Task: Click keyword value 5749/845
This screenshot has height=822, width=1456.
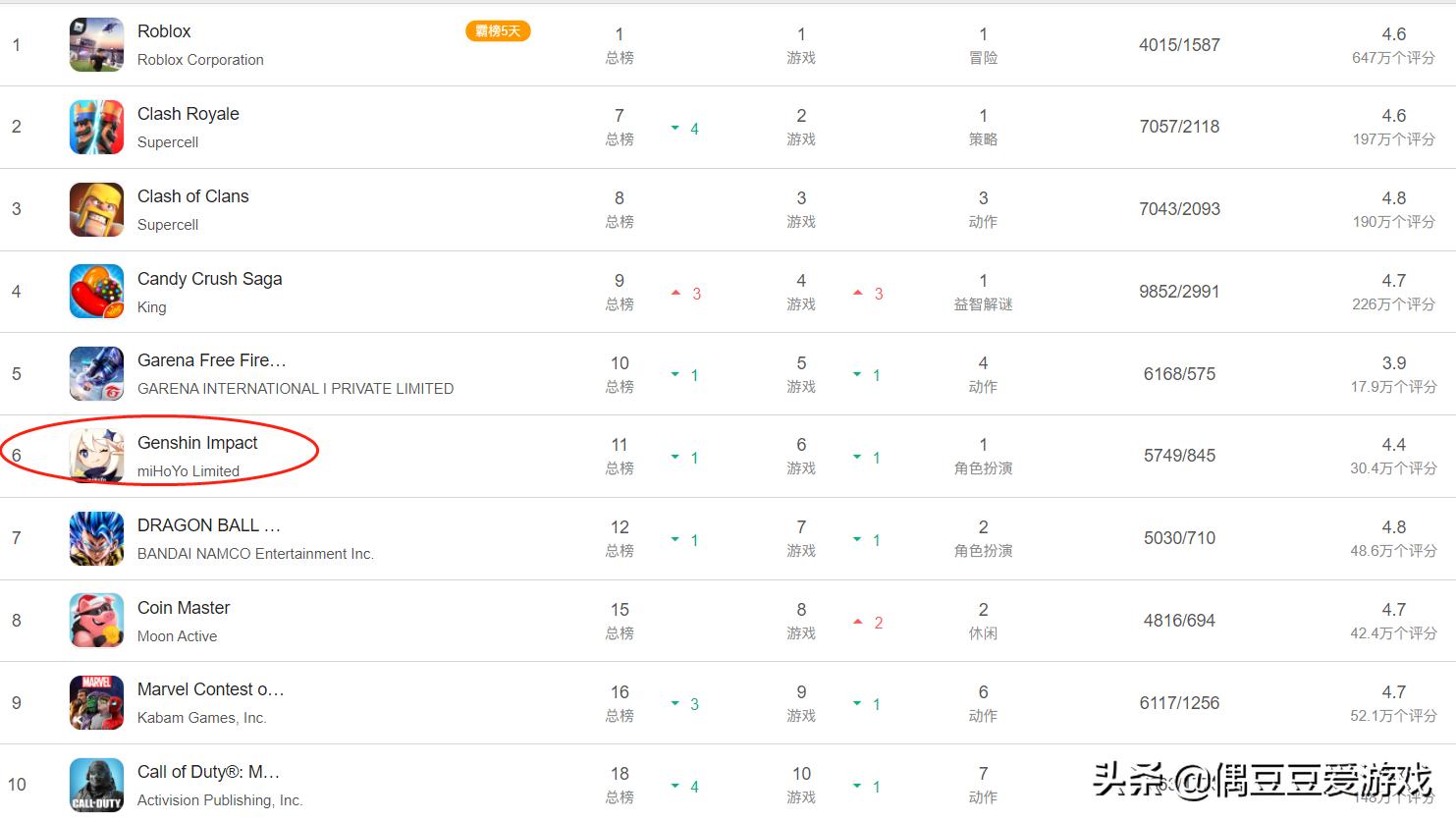Action: click(x=1179, y=456)
